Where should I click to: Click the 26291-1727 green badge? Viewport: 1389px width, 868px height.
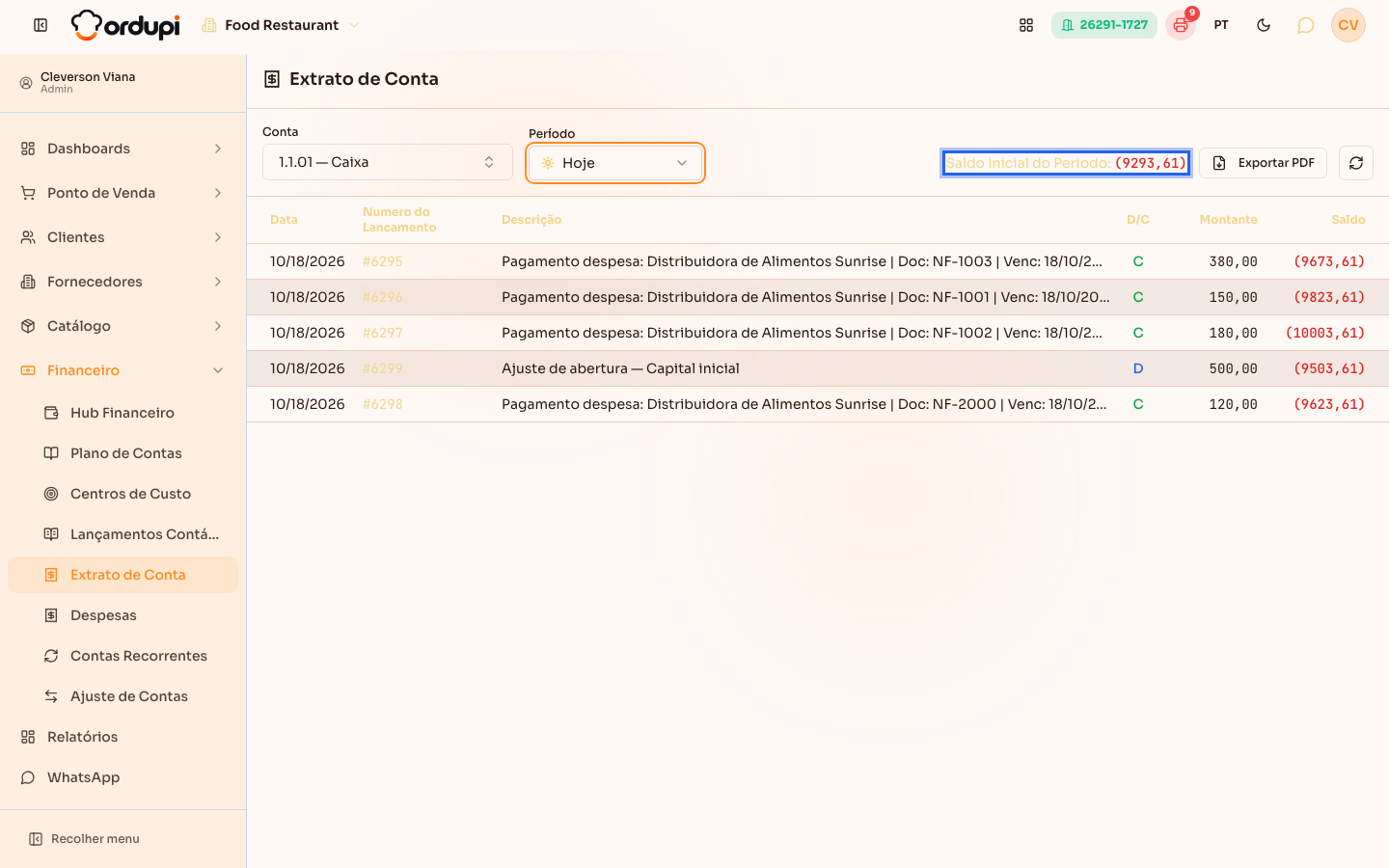pos(1104,25)
